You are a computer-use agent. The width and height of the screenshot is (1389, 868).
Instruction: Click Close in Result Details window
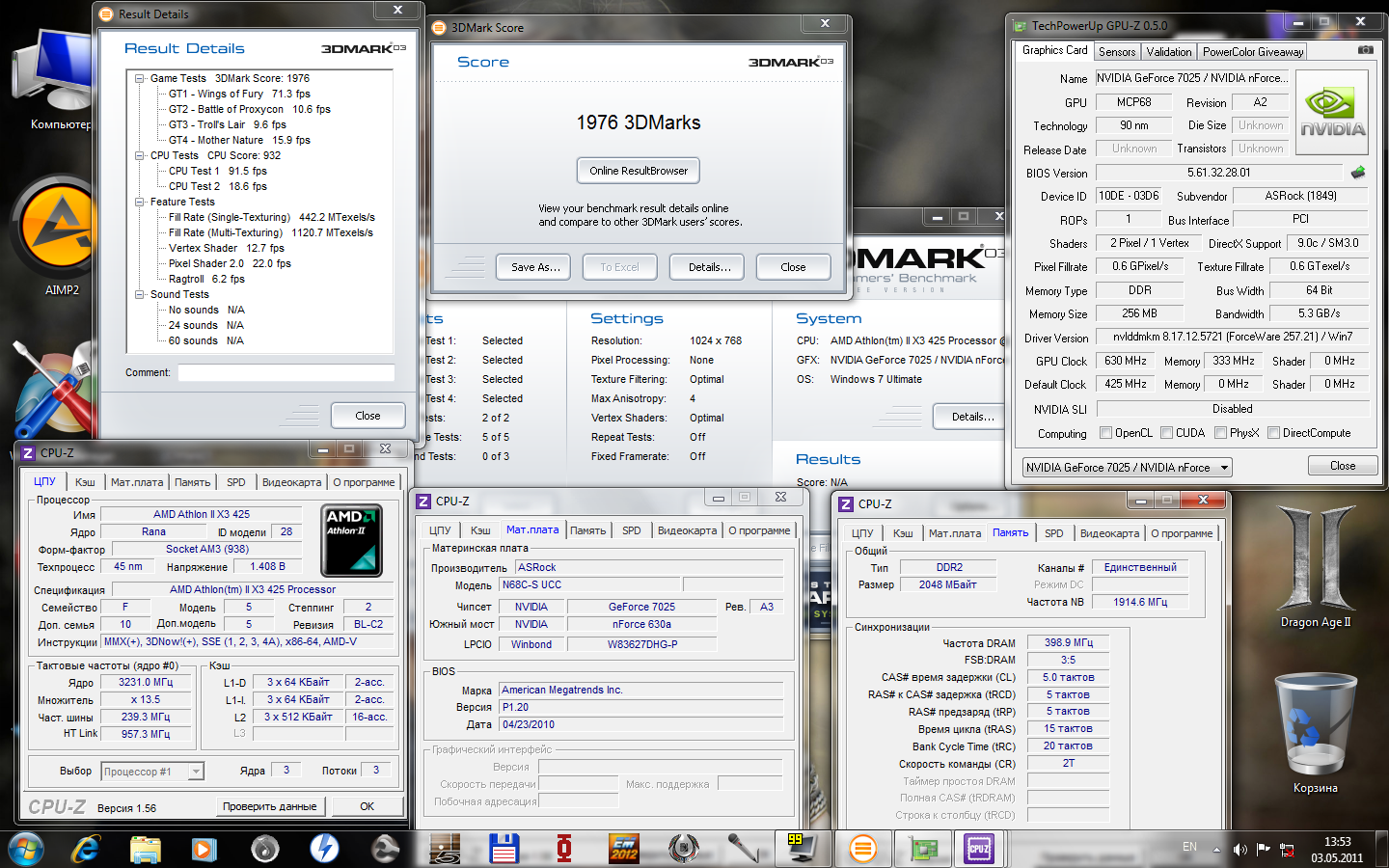click(368, 416)
